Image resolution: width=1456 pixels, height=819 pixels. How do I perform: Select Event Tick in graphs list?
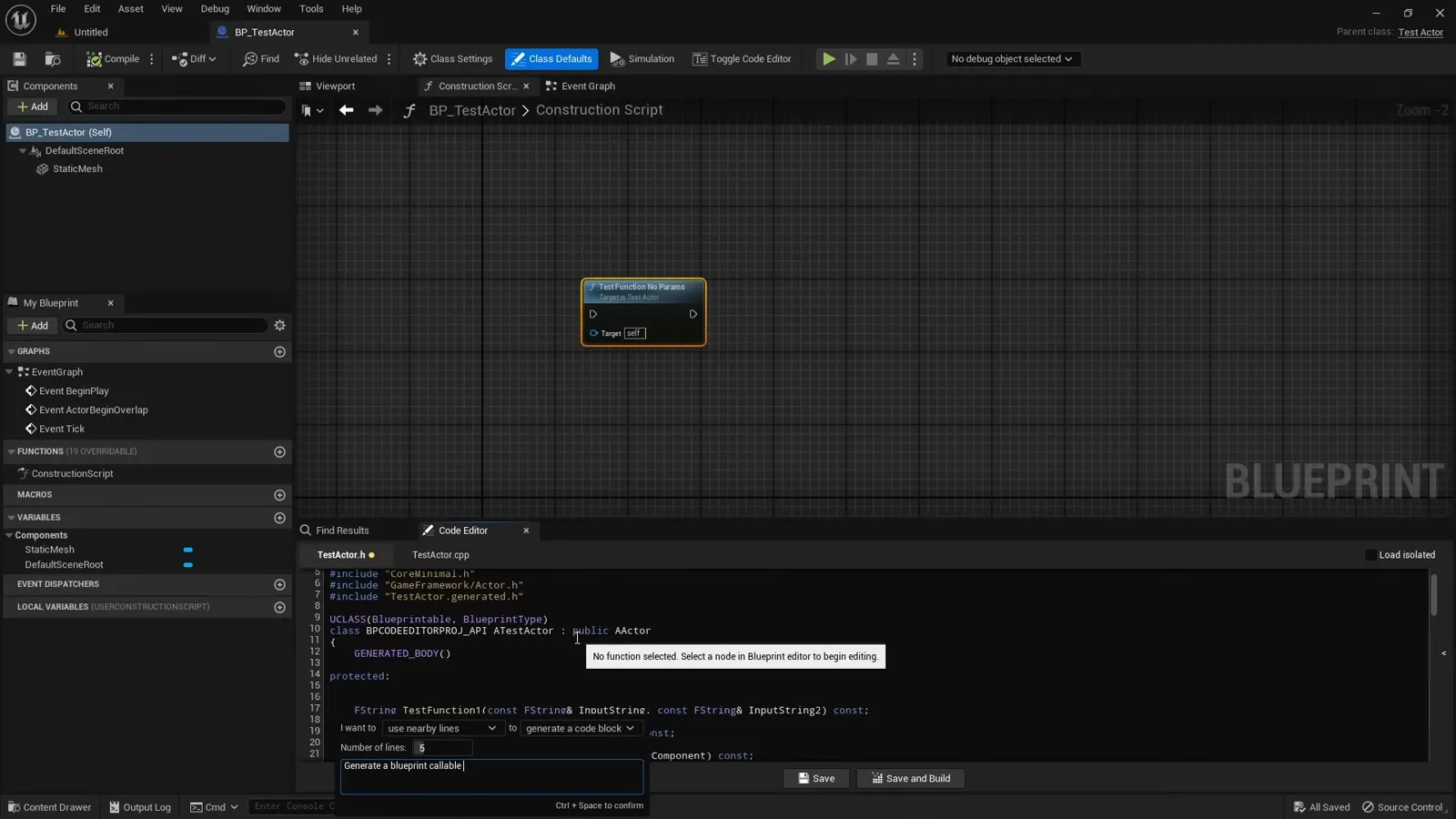point(62,430)
